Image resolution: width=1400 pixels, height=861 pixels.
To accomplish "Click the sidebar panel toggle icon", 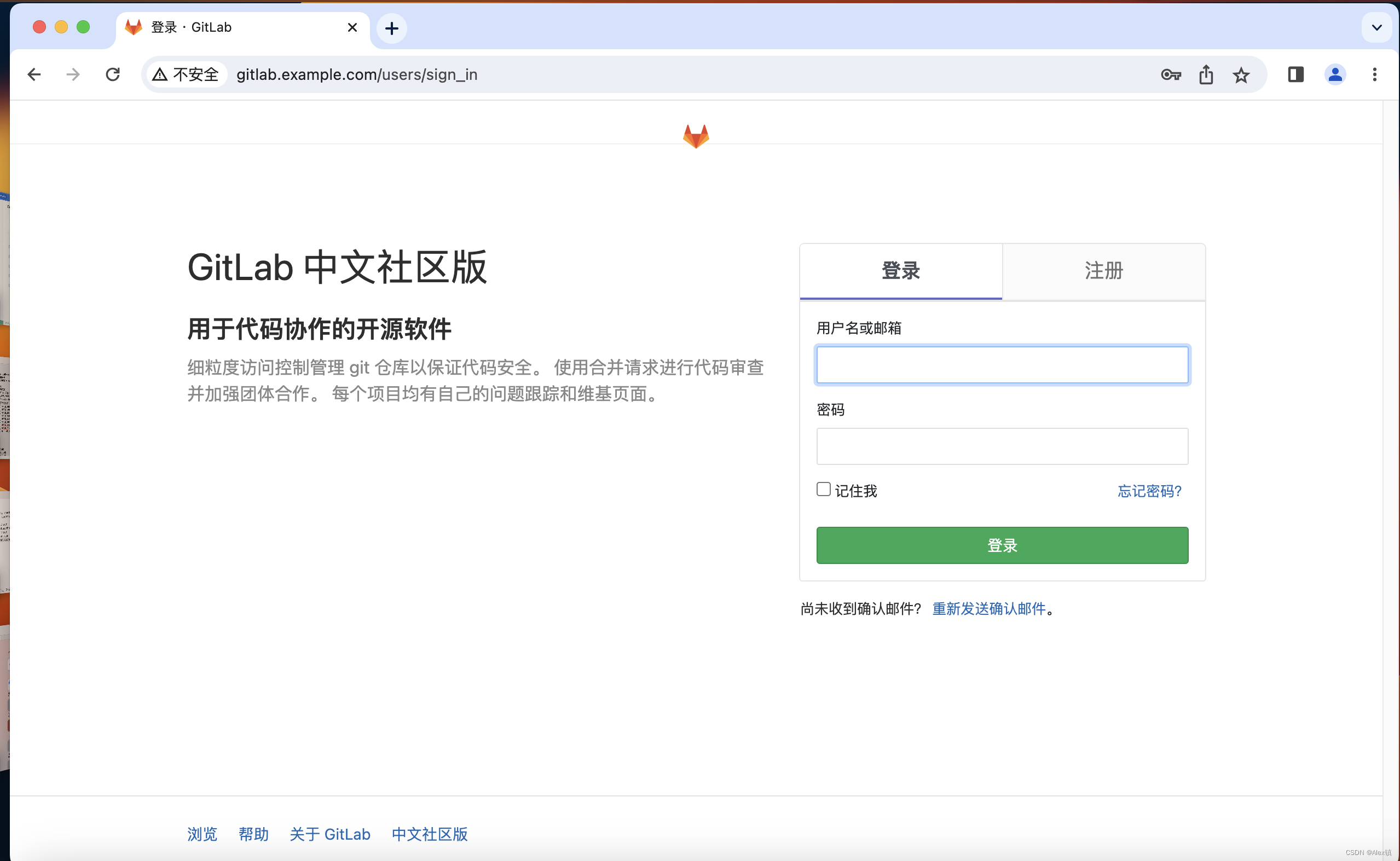I will pyautogui.click(x=1295, y=74).
